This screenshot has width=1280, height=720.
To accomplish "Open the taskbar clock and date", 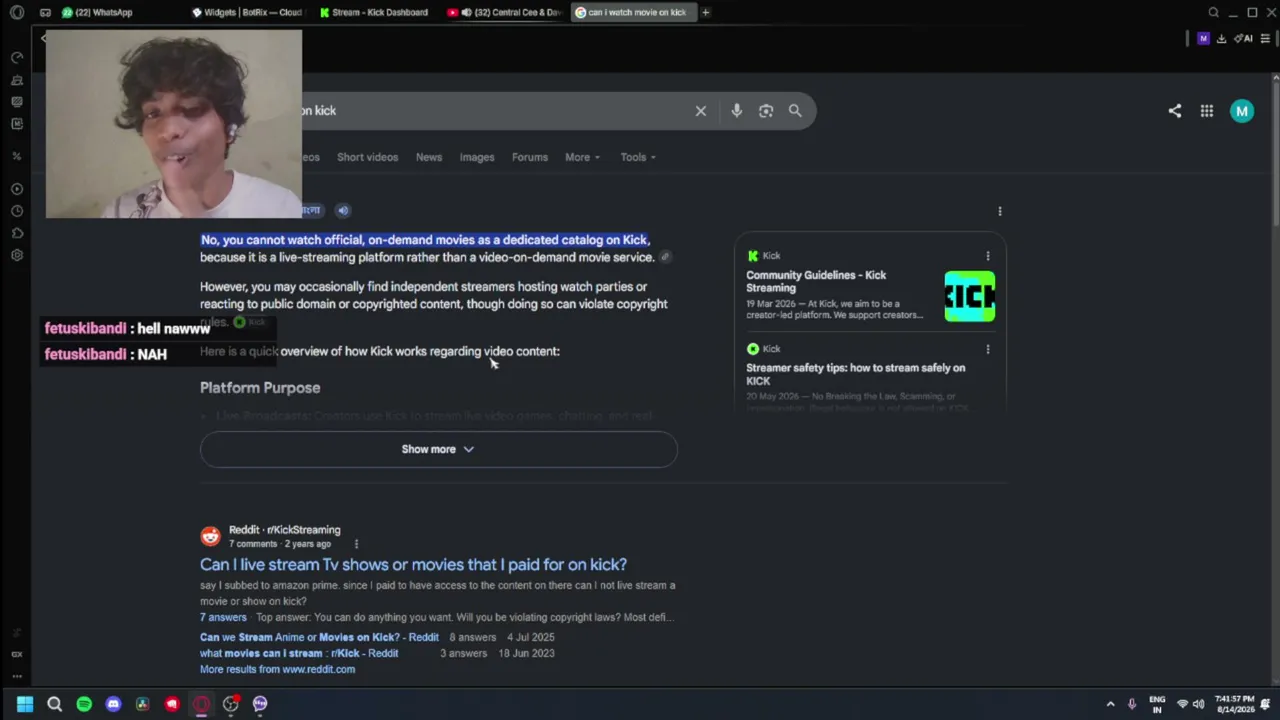I will 1234,704.
